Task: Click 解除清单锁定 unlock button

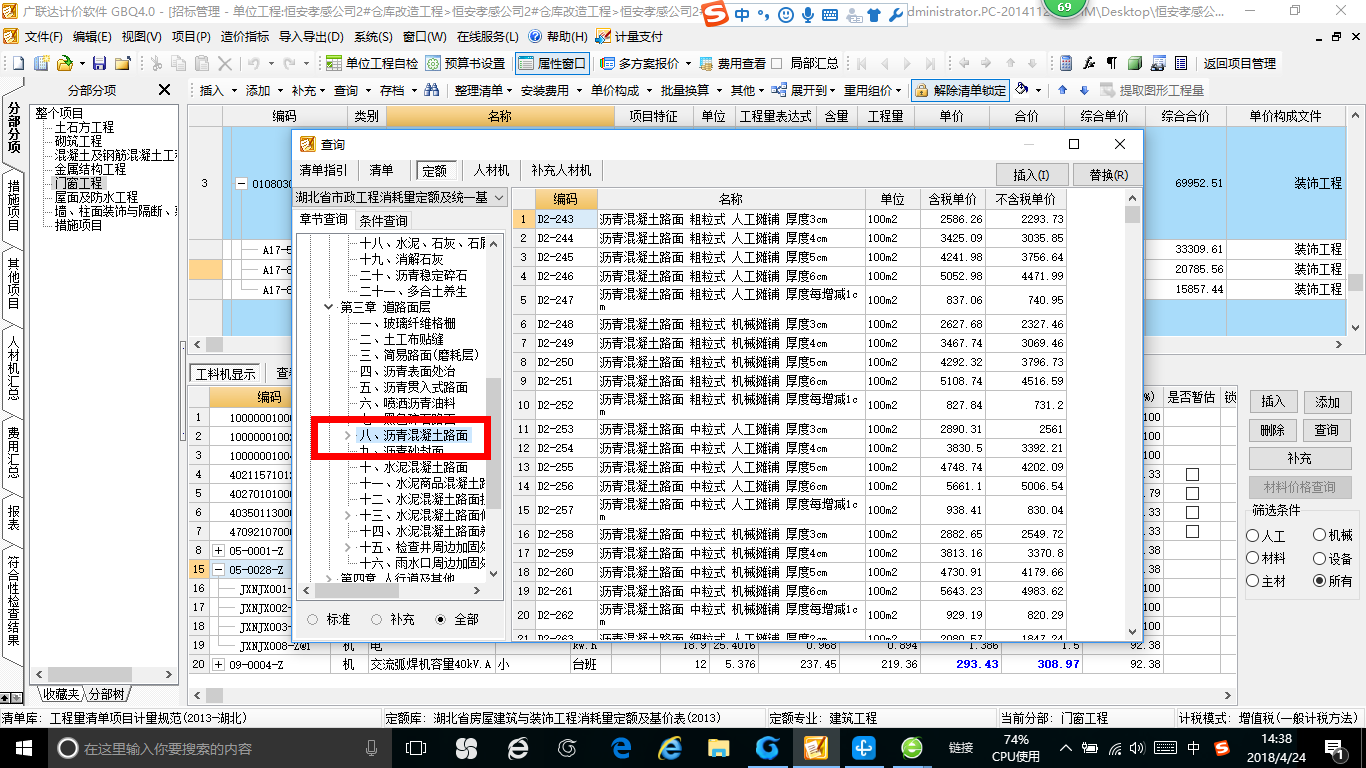Action: 960,90
